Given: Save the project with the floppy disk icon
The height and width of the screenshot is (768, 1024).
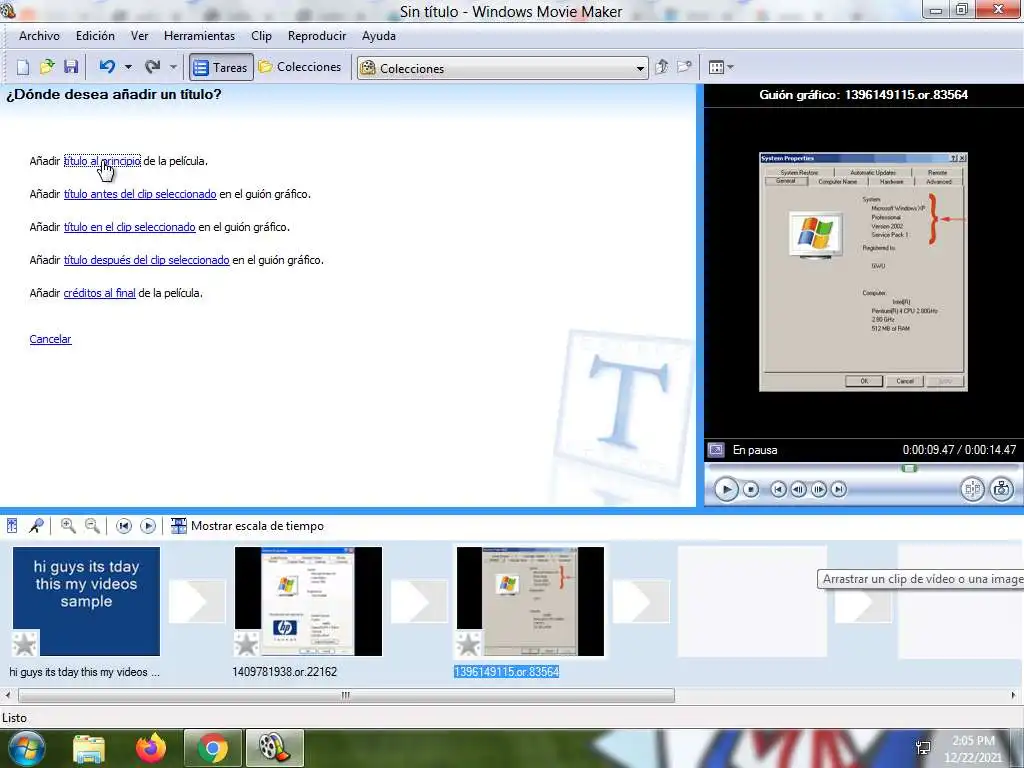Looking at the screenshot, I should 71,67.
